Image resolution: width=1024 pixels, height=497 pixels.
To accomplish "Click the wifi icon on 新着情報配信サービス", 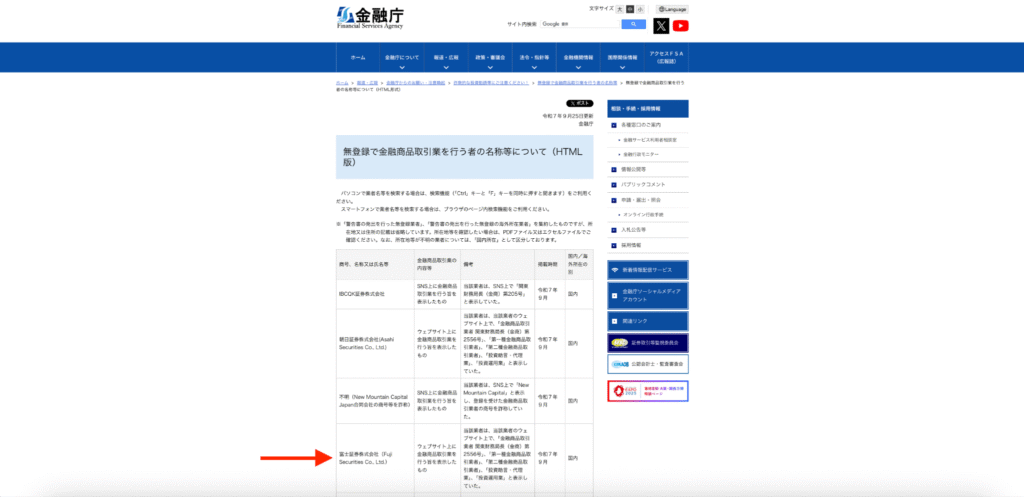I will click(615, 269).
